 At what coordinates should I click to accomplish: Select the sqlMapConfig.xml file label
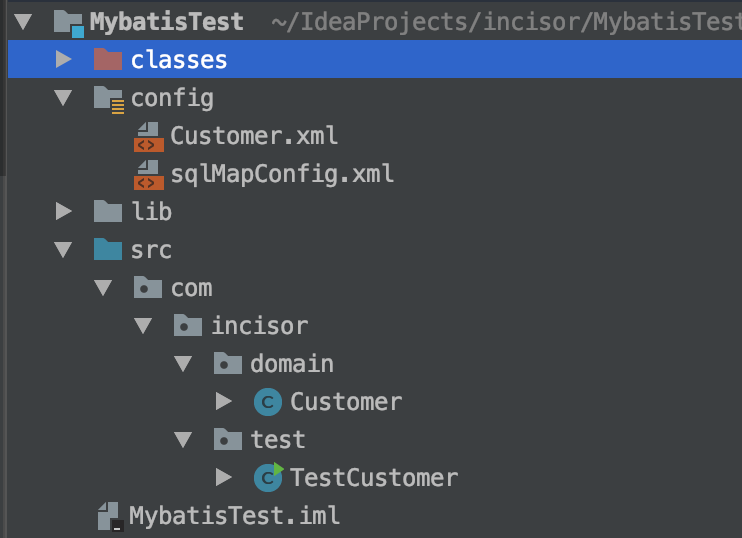coord(282,174)
